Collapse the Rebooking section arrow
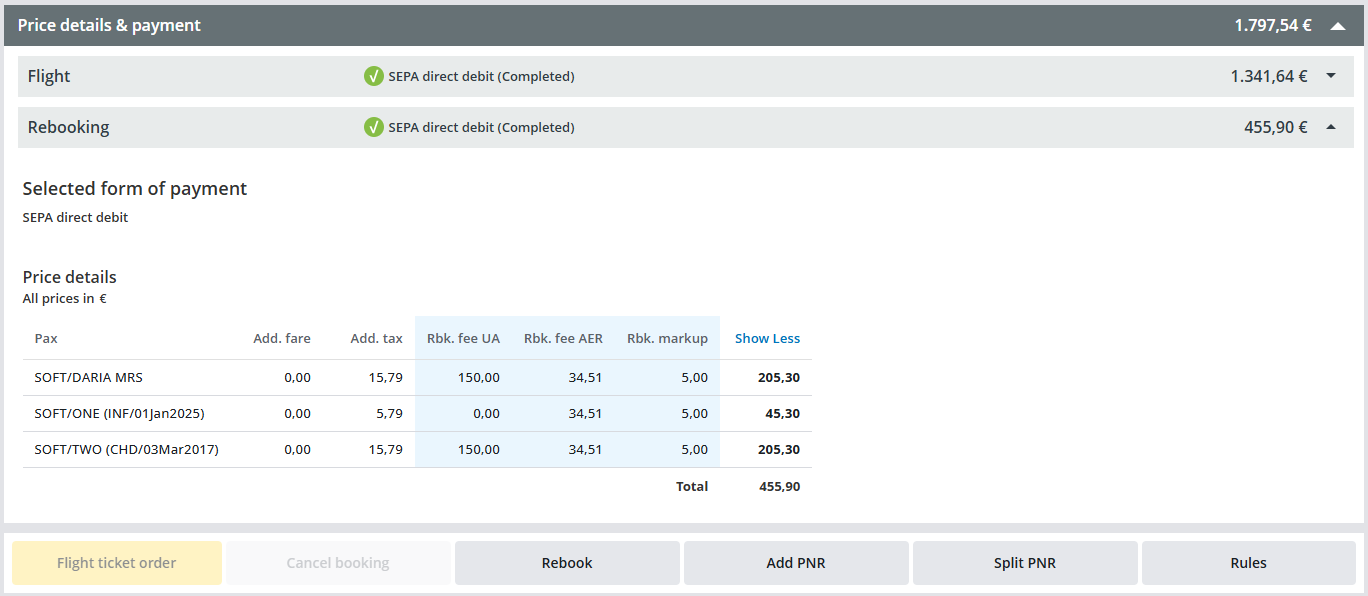 coord(1331,127)
